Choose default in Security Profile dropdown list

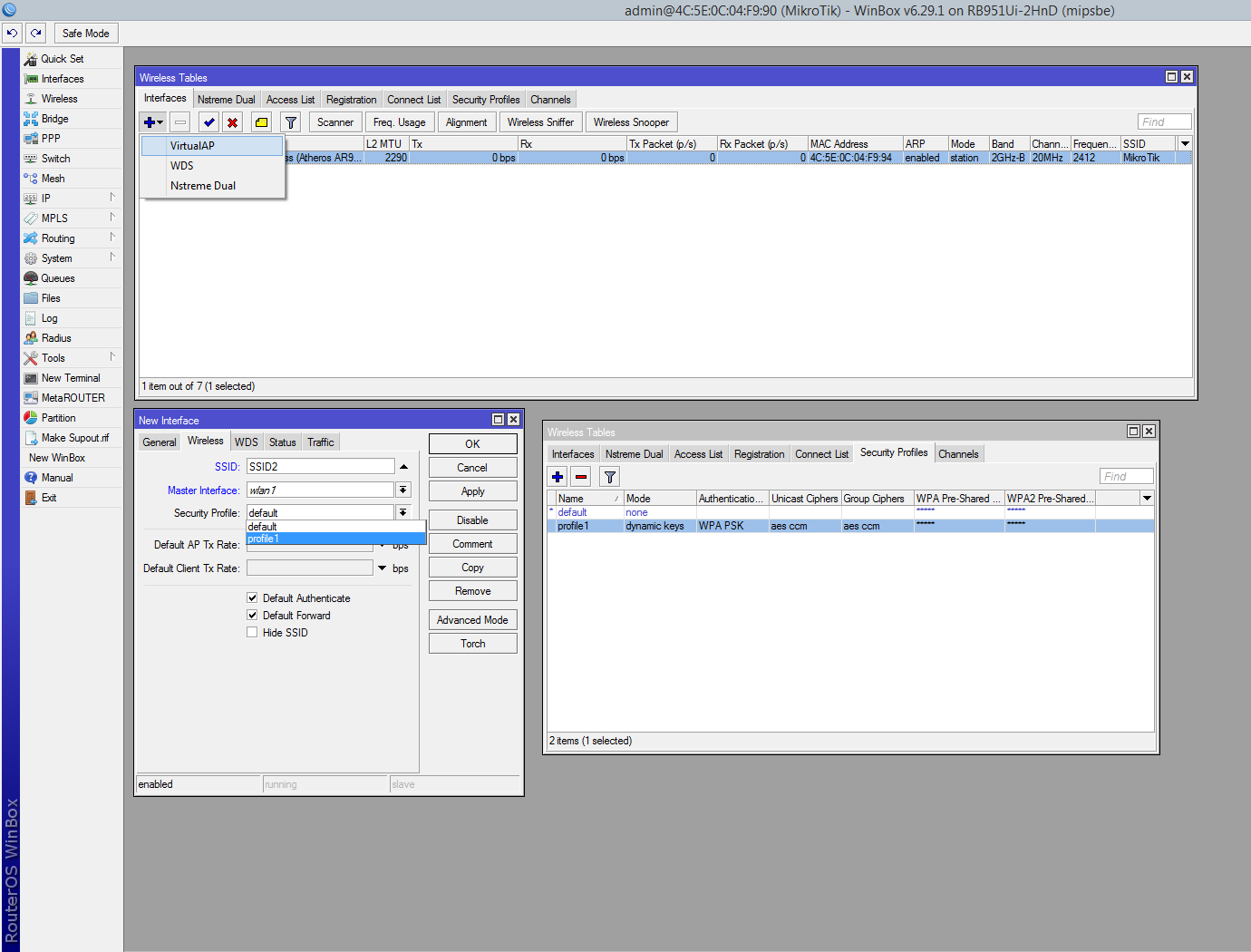(335, 526)
